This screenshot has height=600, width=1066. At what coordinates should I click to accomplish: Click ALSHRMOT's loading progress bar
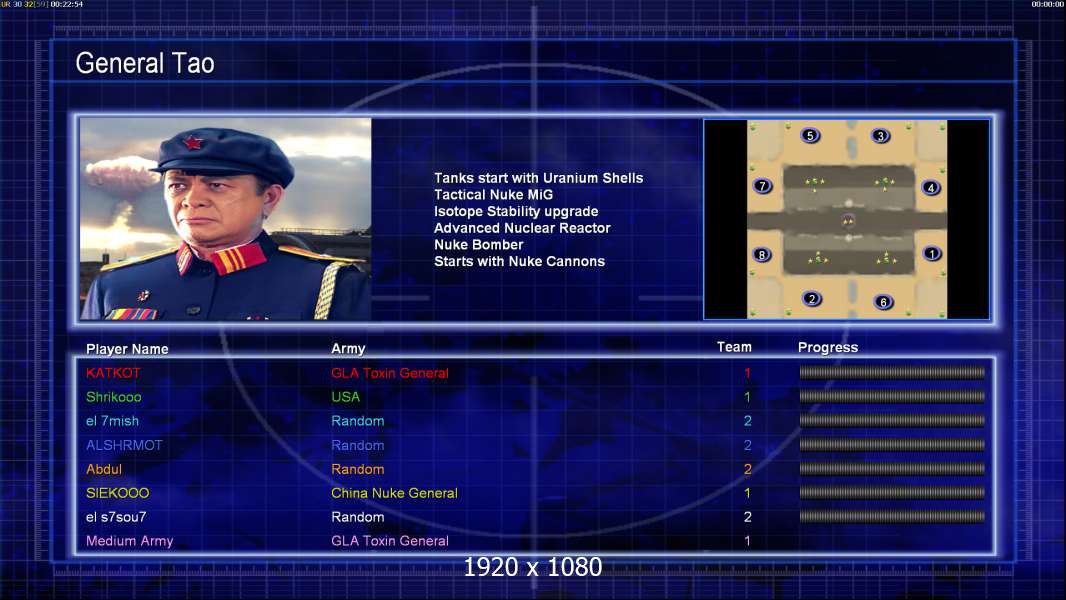[x=892, y=445]
